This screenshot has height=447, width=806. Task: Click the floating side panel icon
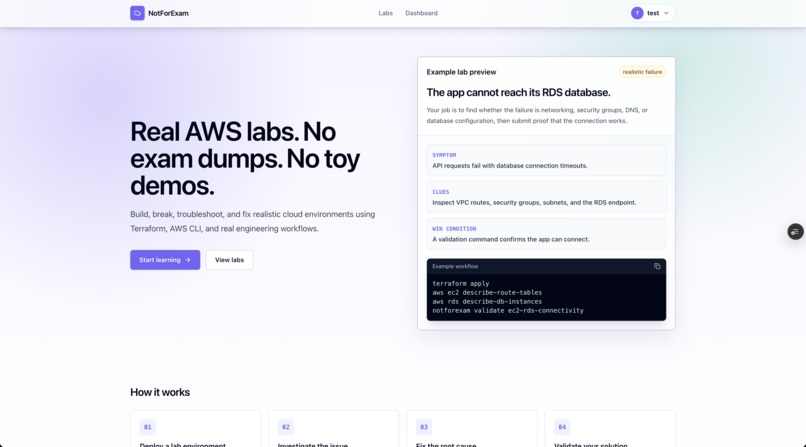pos(795,232)
